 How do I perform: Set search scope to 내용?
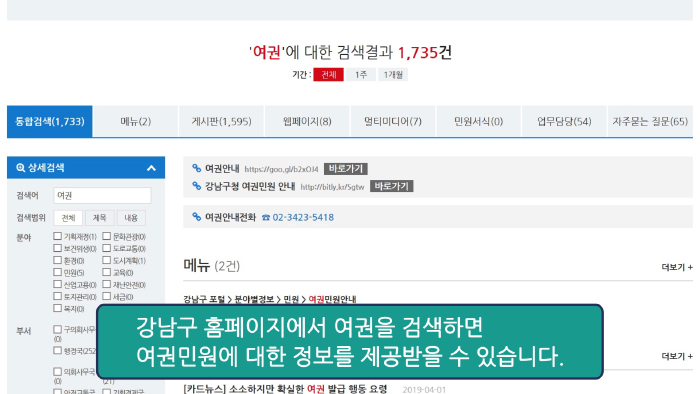coord(131,218)
